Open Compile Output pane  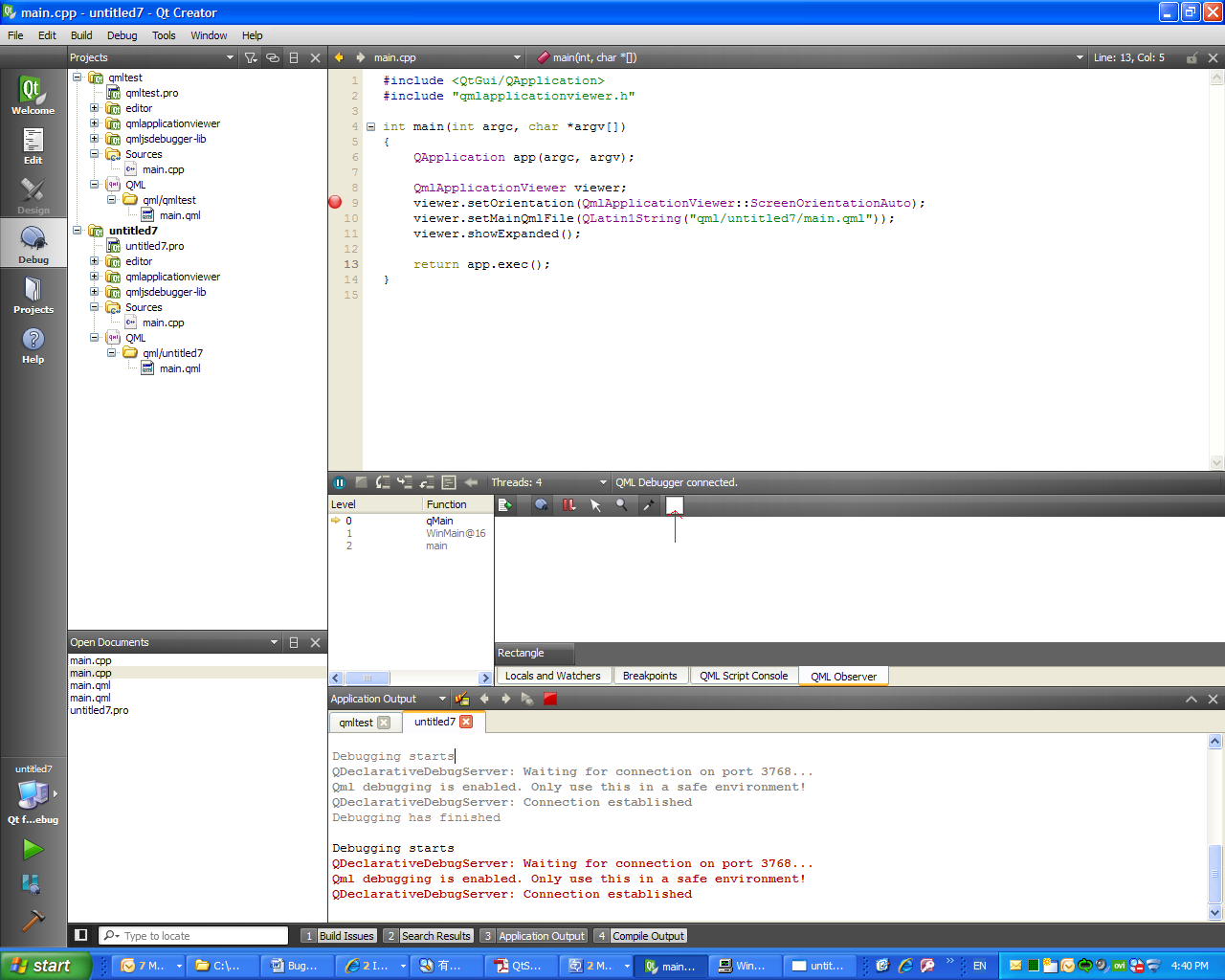[x=639, y=936]
